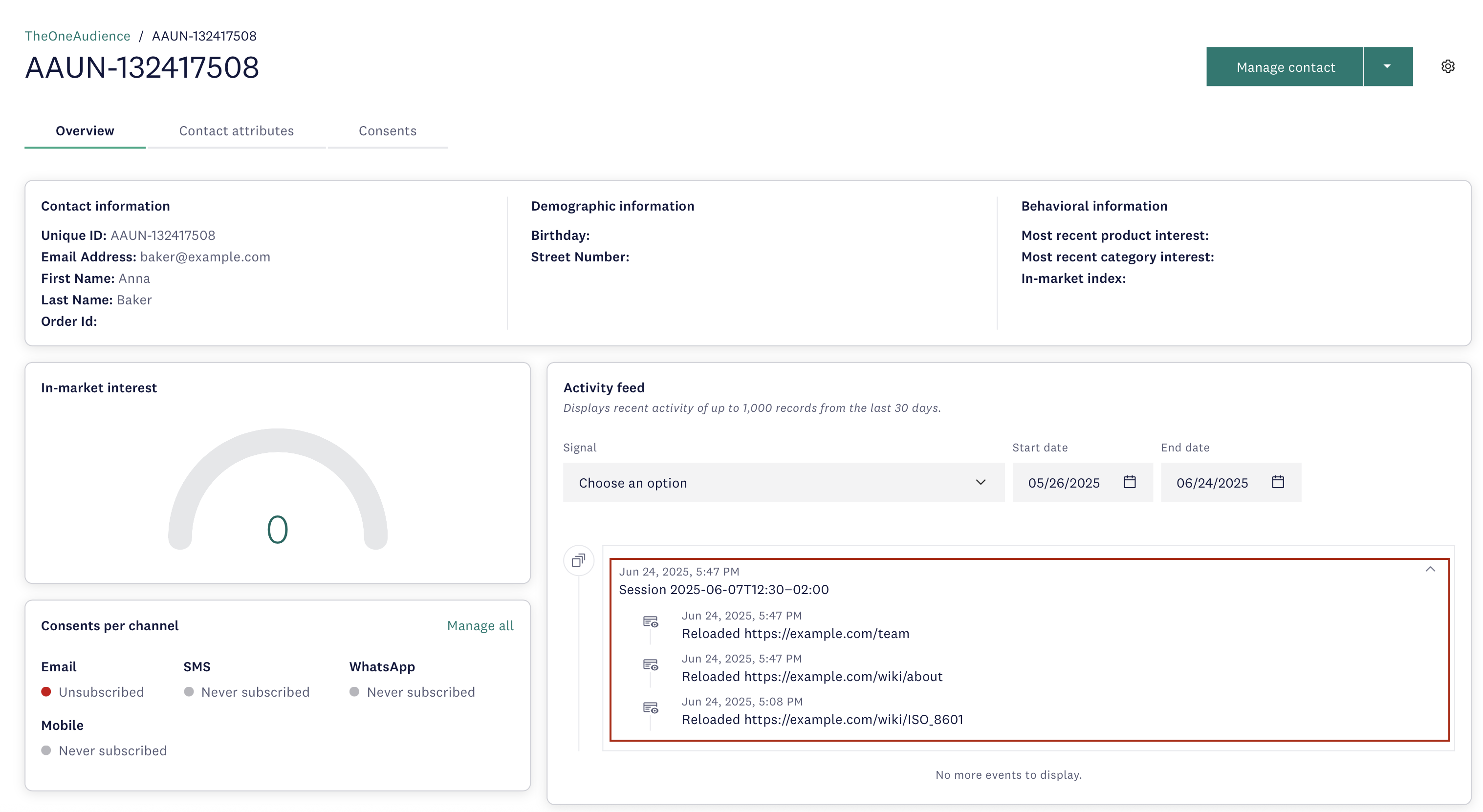Image resolution: width=1483 pixels, height=812 pixels.
Task: Open the Signal dropdown
Action: point(784,482)
